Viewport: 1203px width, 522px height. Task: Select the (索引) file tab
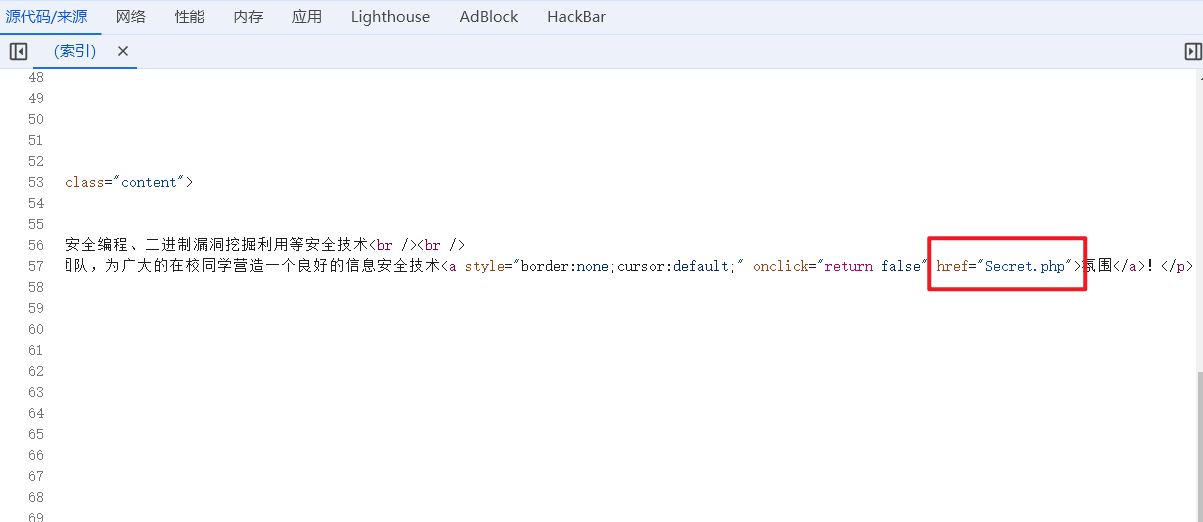tap(74, 51)
